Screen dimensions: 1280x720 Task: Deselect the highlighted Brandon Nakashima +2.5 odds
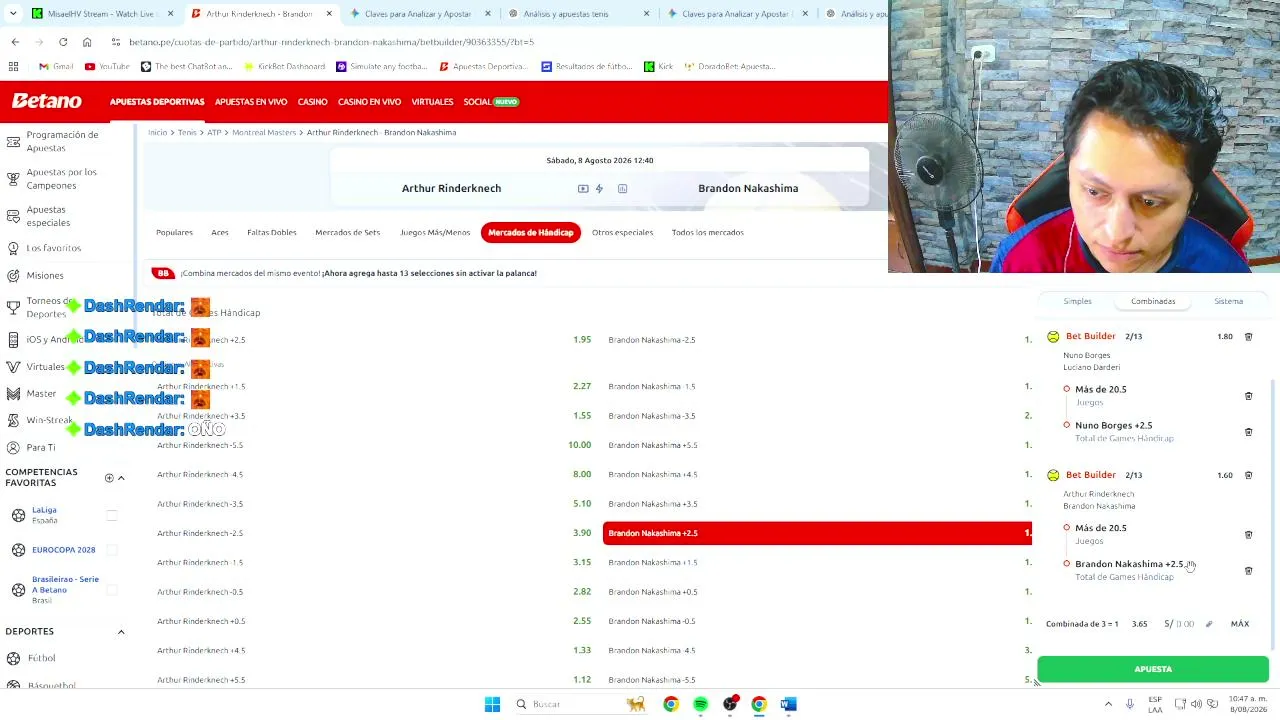(x=817, y=533)
